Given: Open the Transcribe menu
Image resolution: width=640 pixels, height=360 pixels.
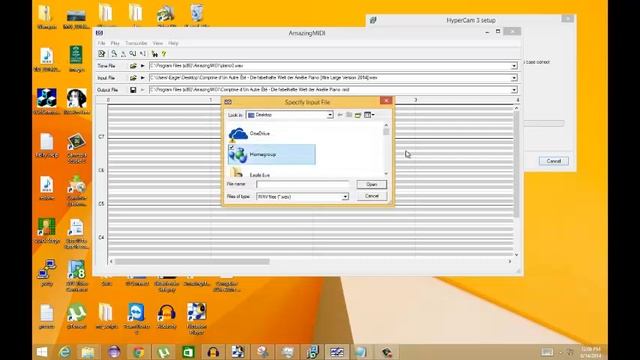Looking at the screenshot, I should click(136, 43).
